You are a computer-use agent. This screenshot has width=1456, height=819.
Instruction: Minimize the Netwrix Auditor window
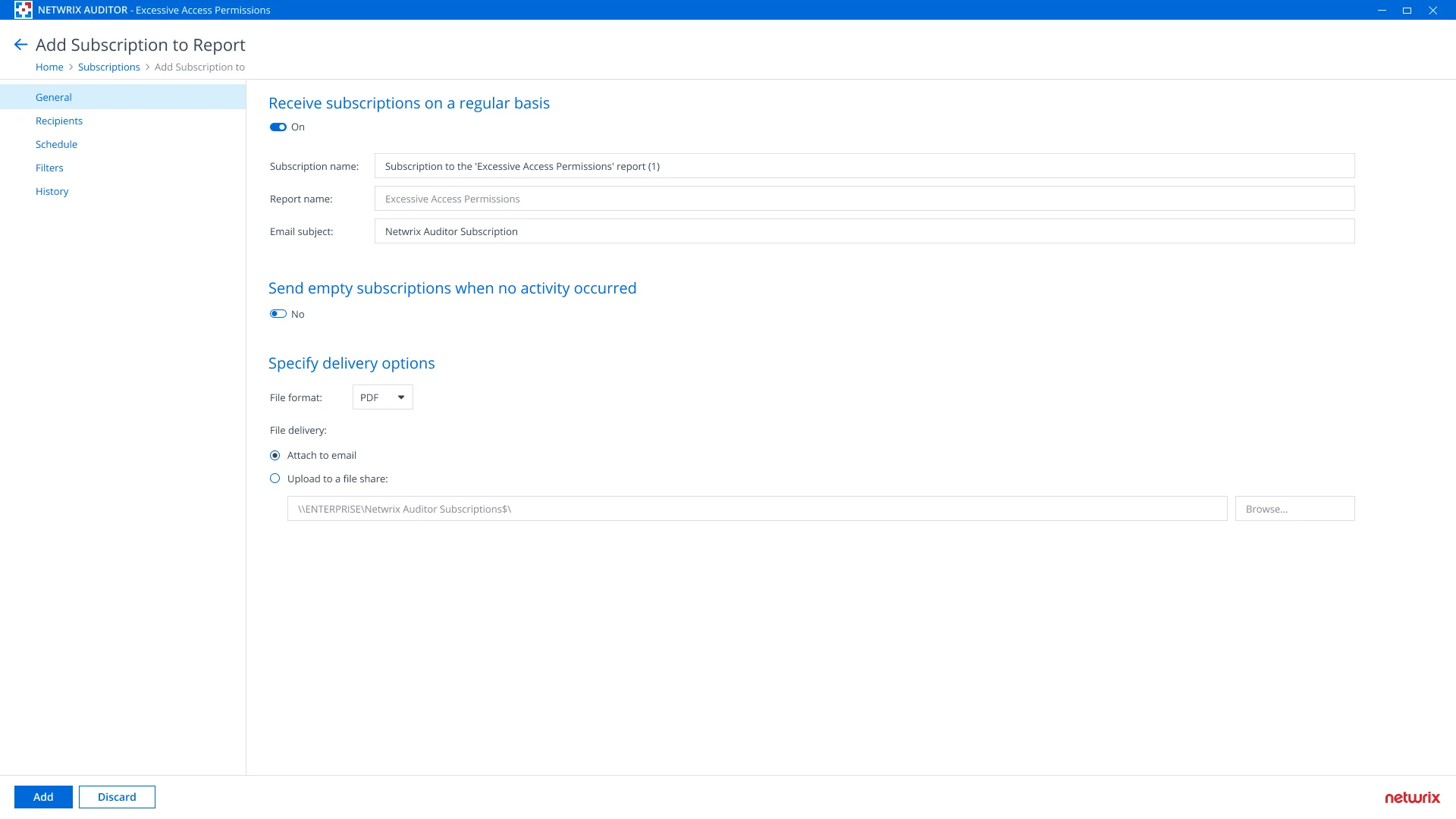point(1382,10)
